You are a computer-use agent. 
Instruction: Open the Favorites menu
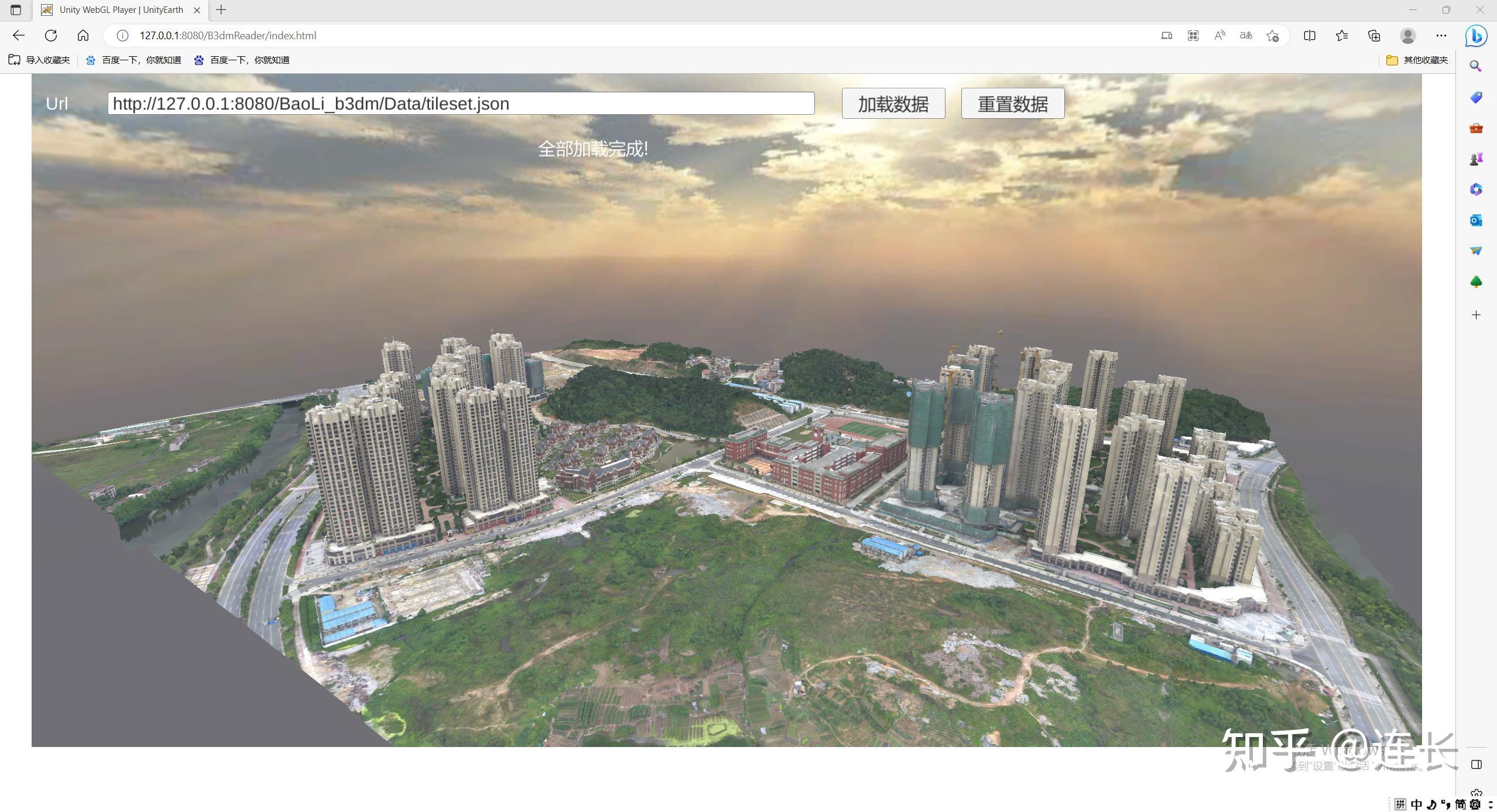(1341, 35)
